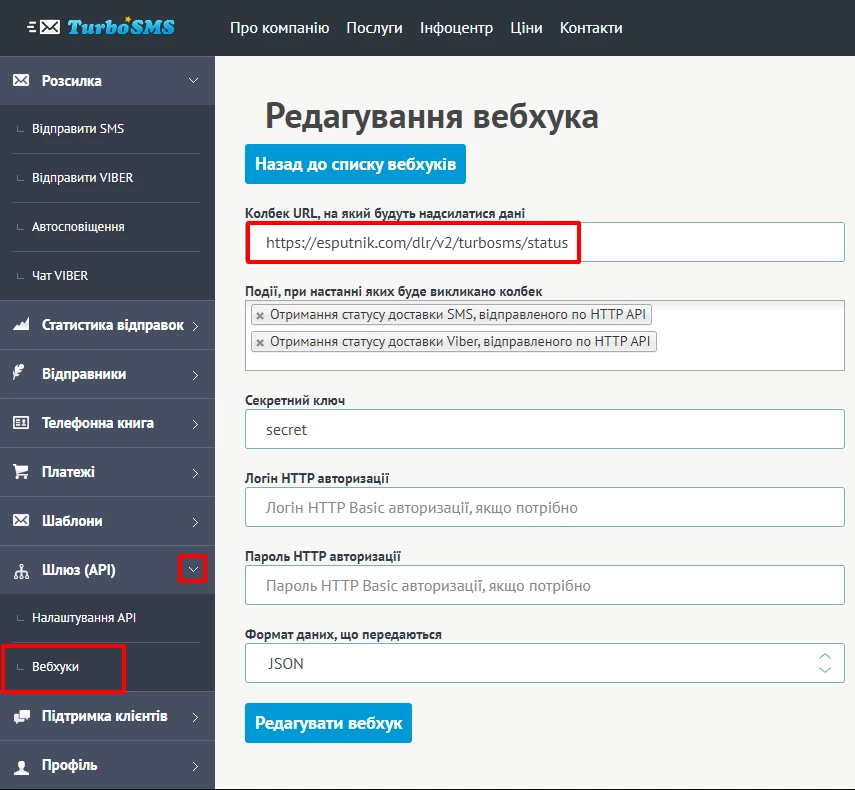Open Про компанію in the top menu
855x790 pixels.
pyautogui.click(x=280, y=28)
